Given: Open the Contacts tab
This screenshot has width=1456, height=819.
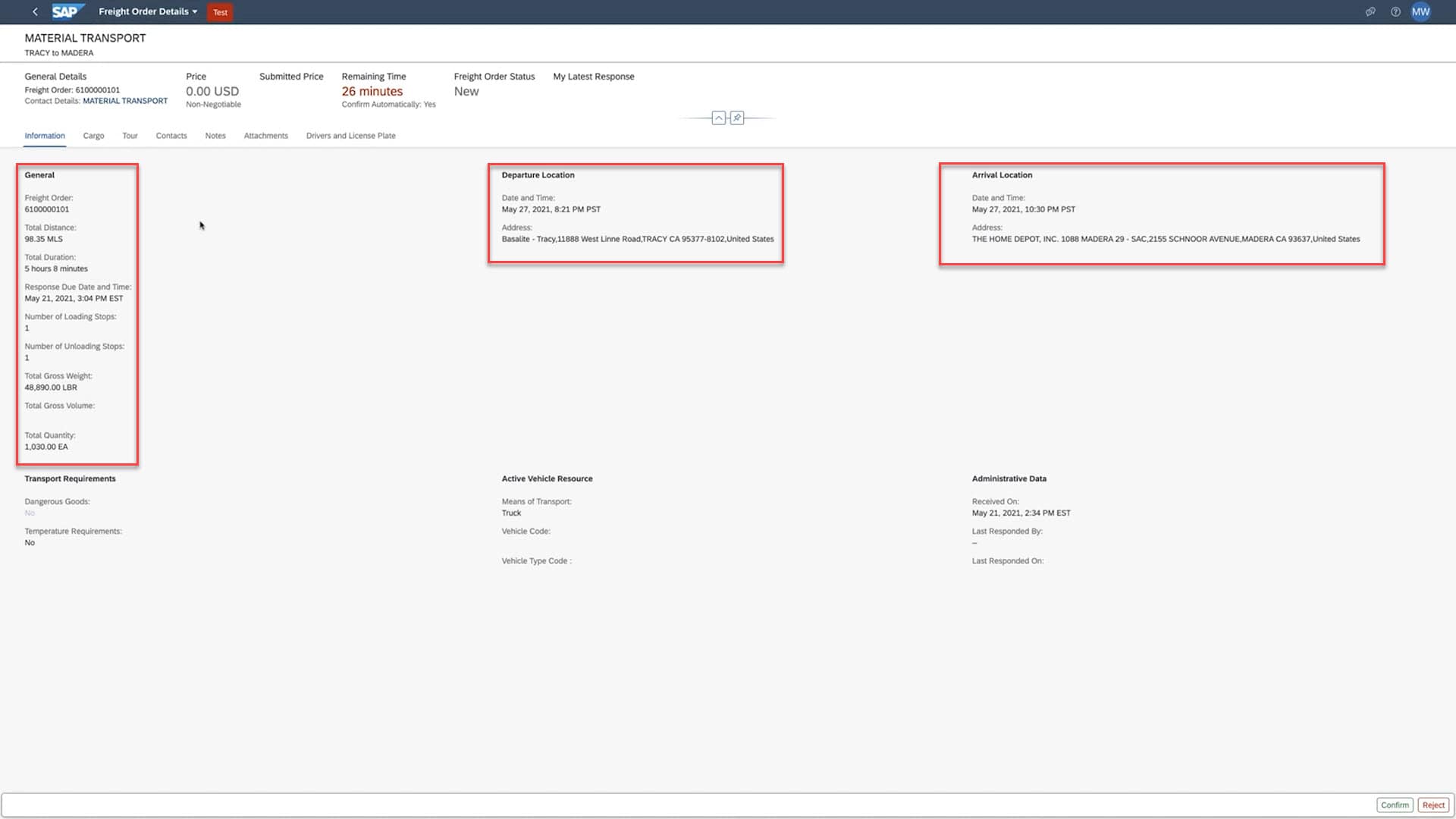Looking at the screenshot, I should click(171, 136).
